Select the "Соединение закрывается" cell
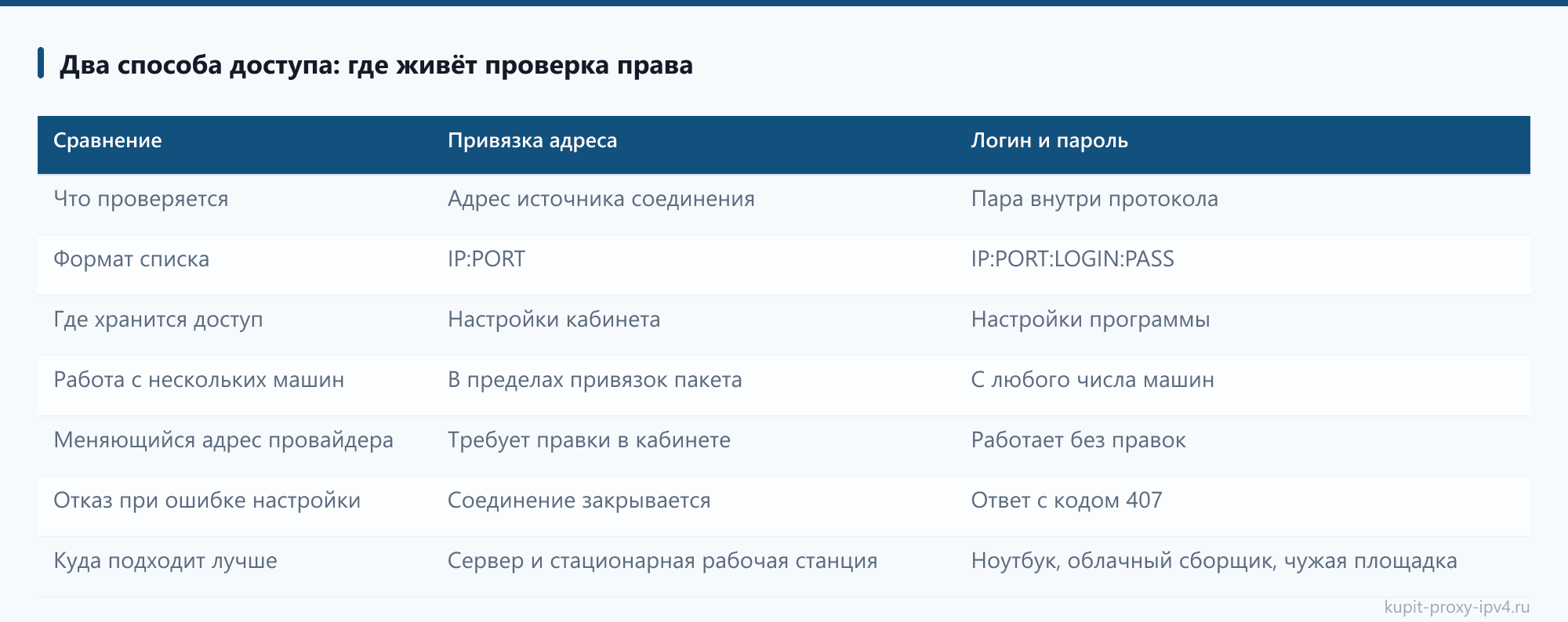Image resolution: width=1568 pixels, height=622 pixels. pos(579,501)
